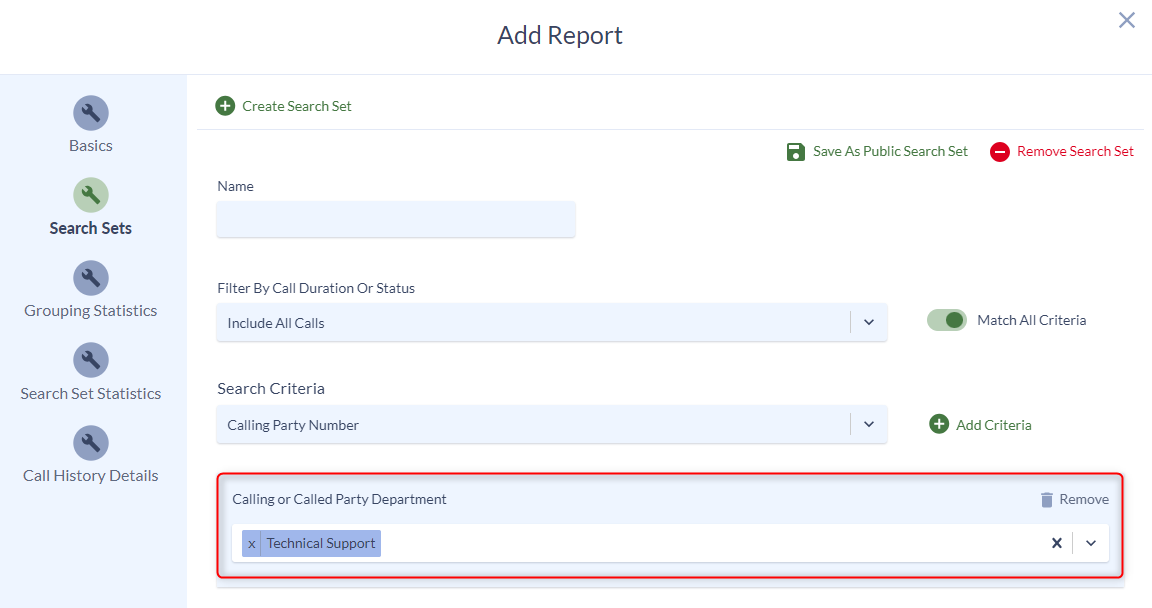The height and width of the screenshot is (608, 1152).
Task: Select the Calling Party Number combo box
Action: click(552, 424)
